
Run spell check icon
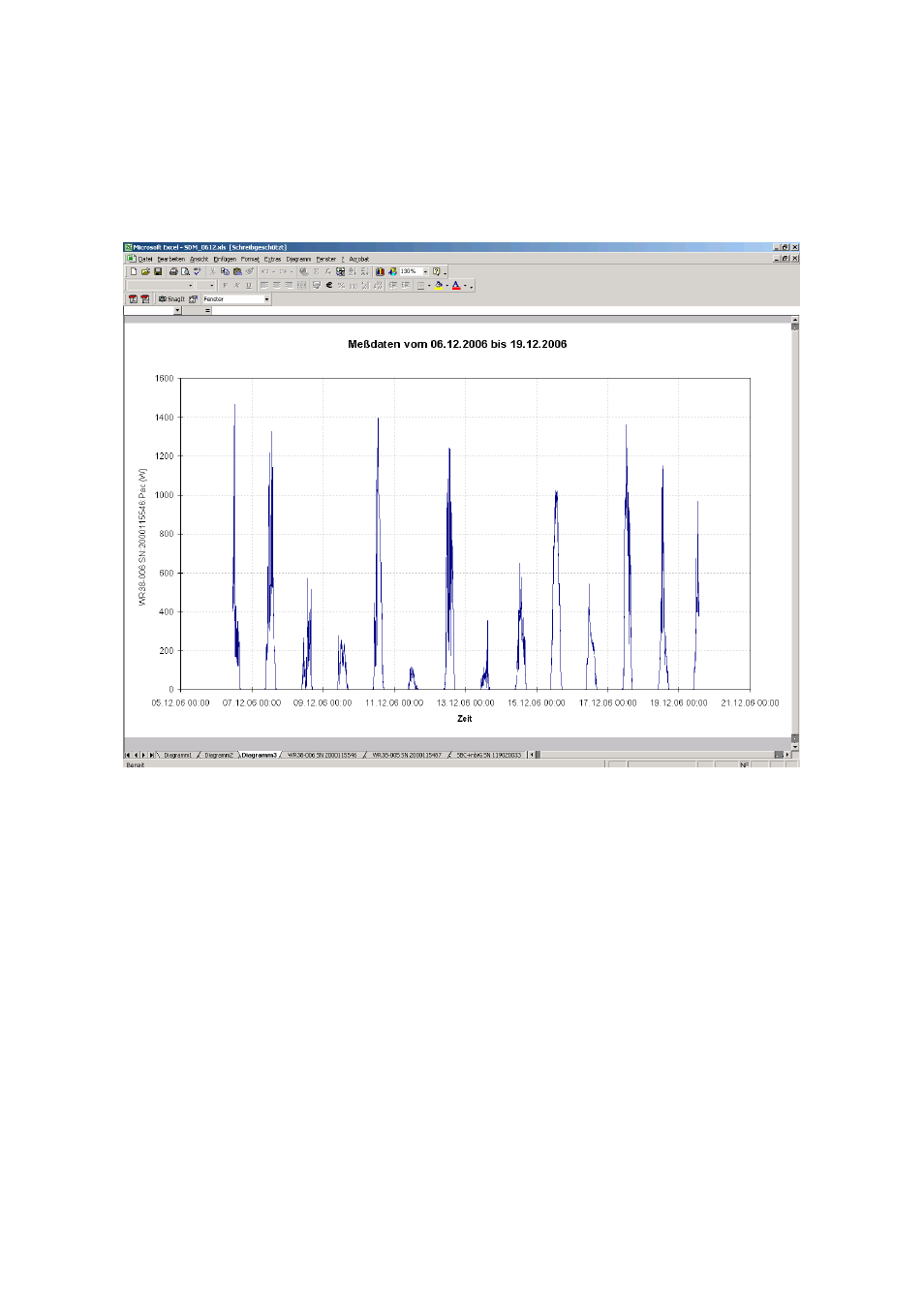pyautogui.click(x=198, y=271)
